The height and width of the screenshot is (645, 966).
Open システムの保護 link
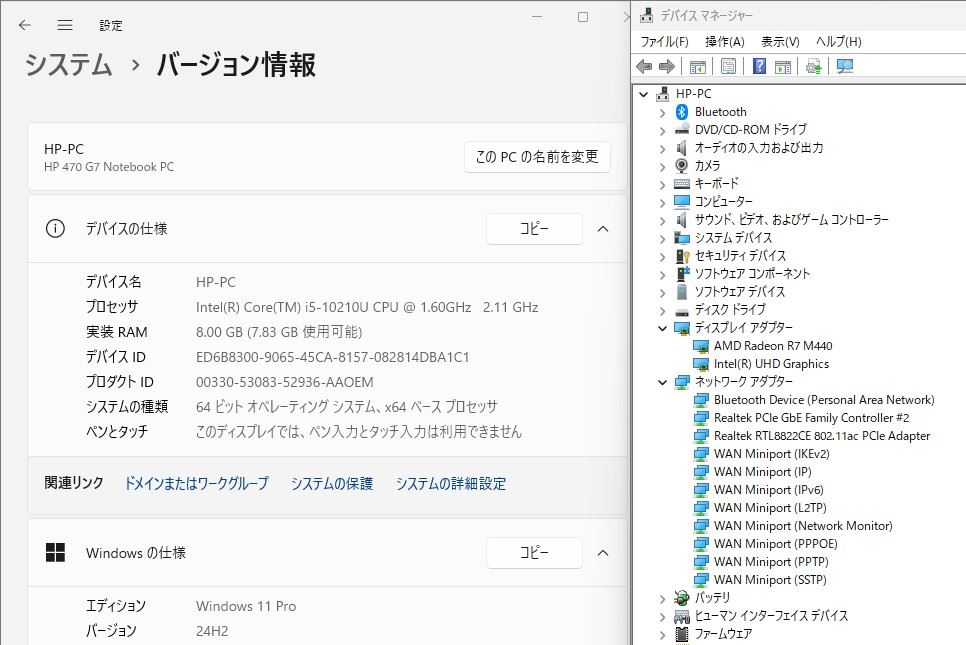(332, 484)
